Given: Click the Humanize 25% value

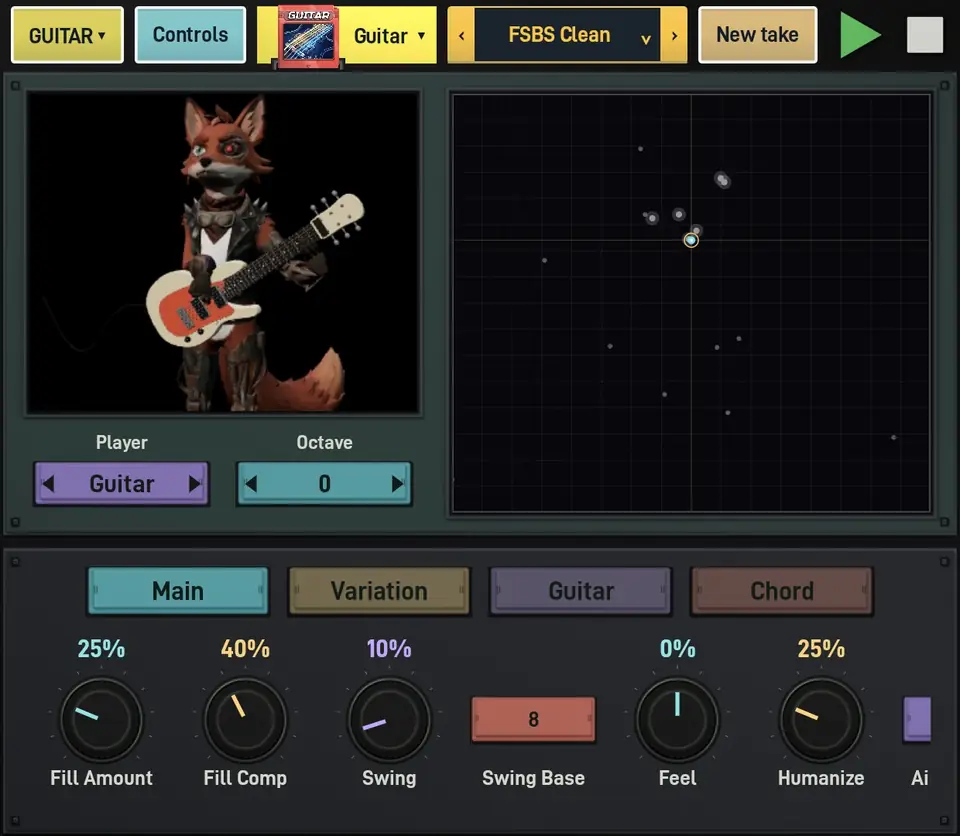Looking at the screenshot, I should (x=821, y=649).
